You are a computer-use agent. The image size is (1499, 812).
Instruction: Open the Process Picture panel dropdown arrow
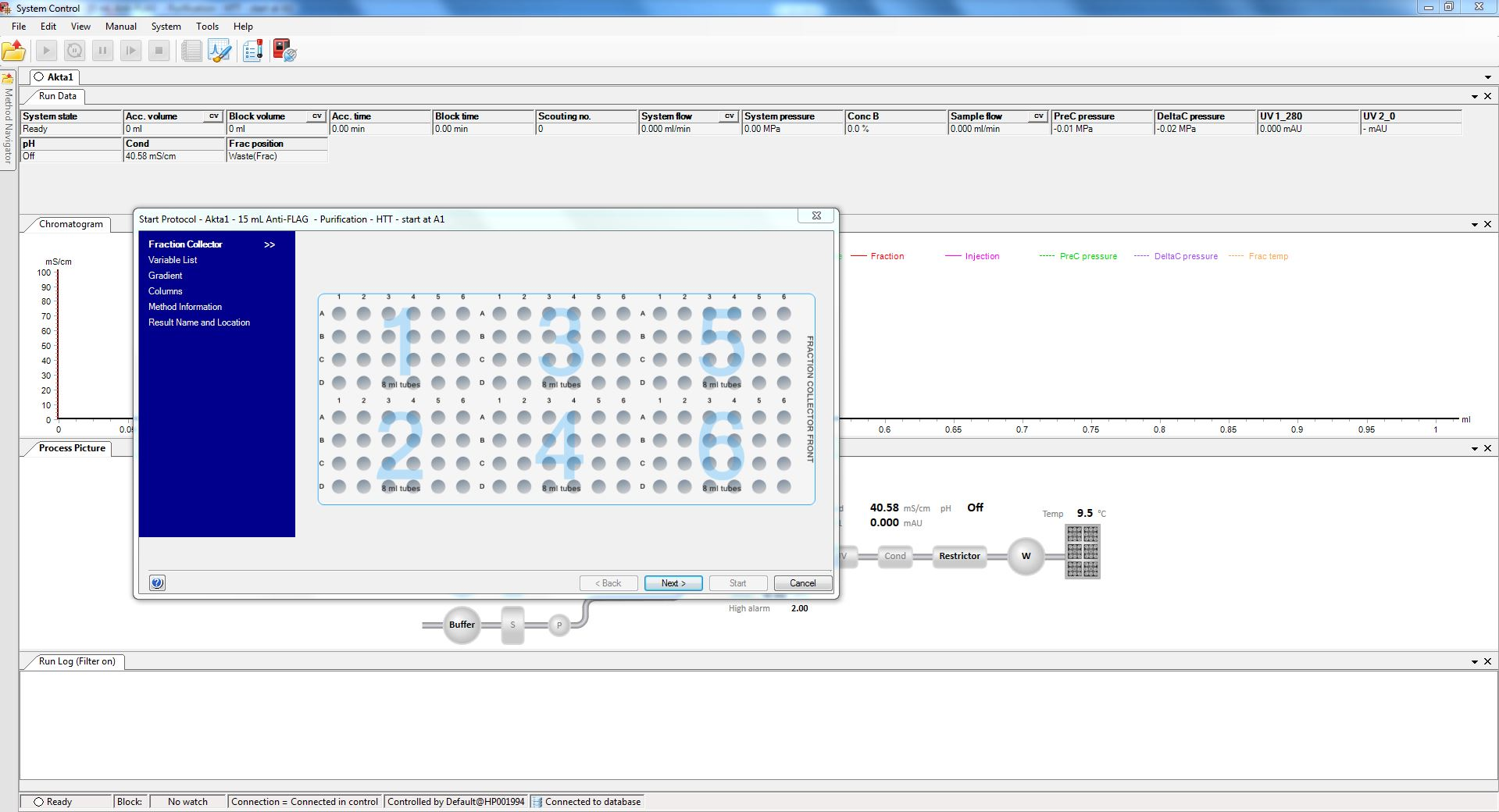coord(1475,449)
